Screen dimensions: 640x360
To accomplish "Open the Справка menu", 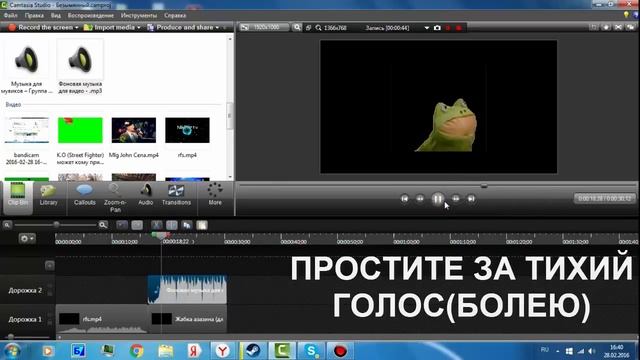I will coord(175,16).
